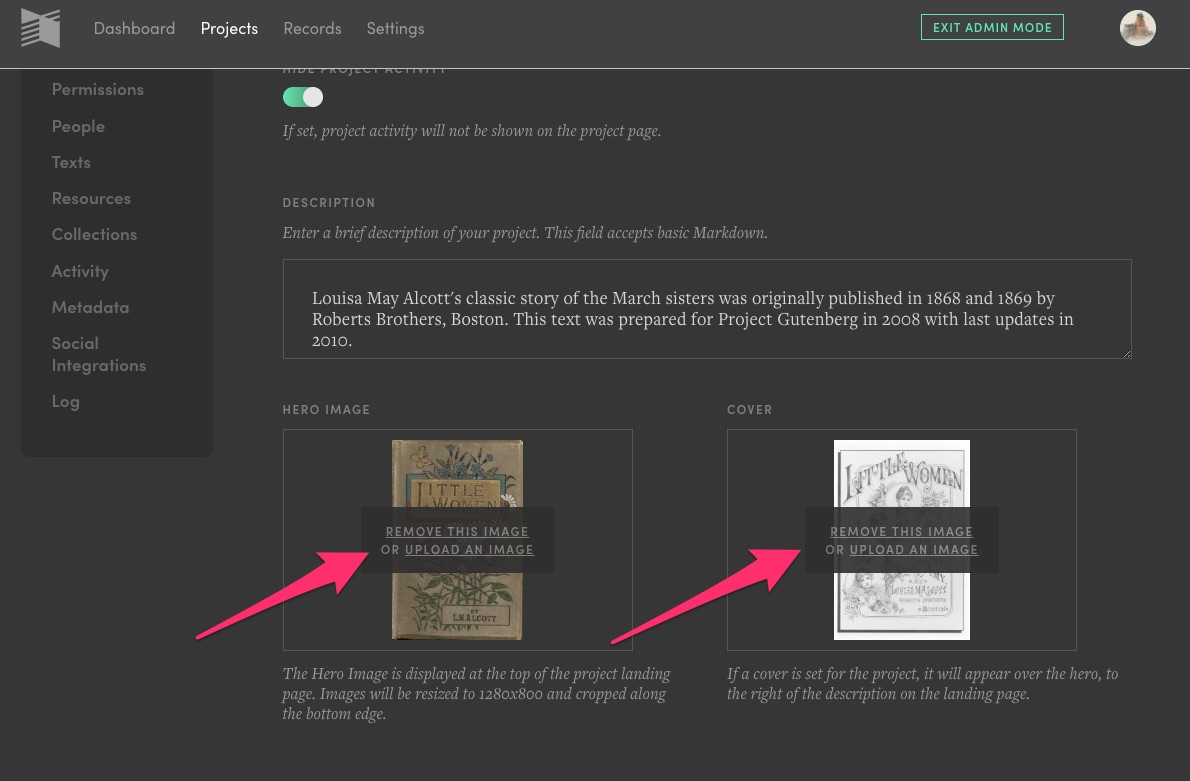Open Settings in the top navigation

coord(395,28)
